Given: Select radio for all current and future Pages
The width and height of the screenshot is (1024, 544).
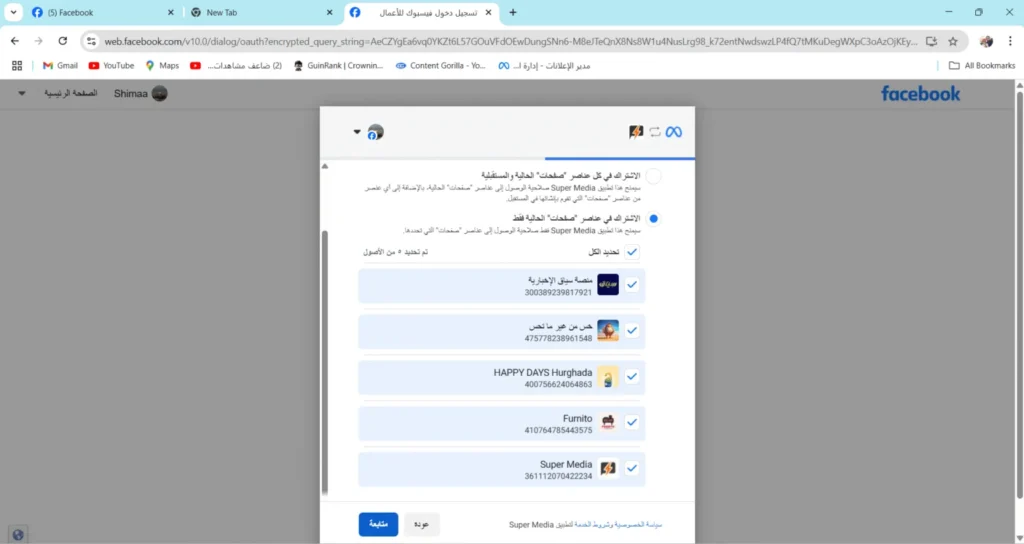Looking at the screenshot, I should [653, 176].
